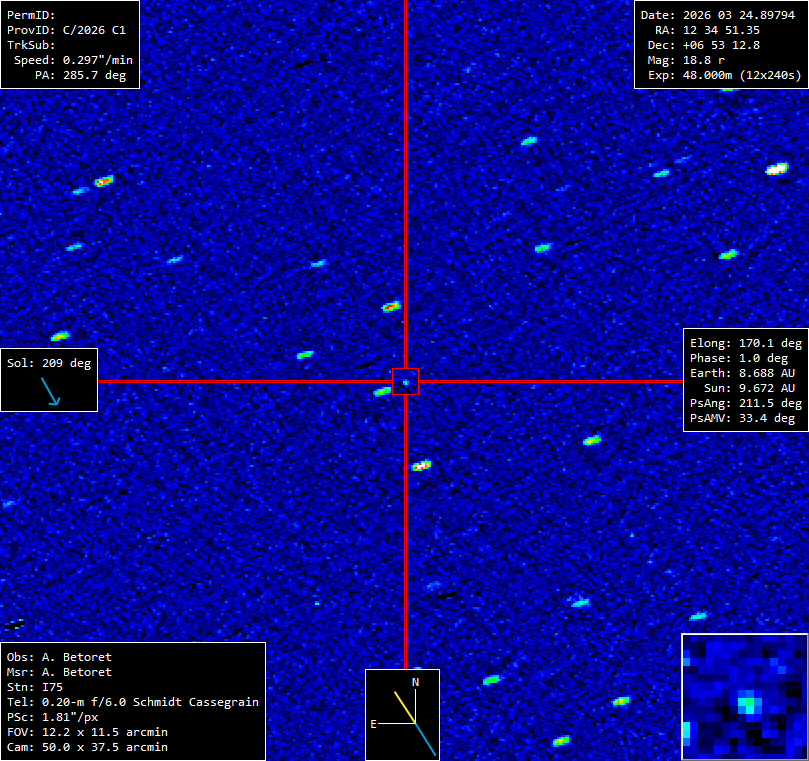Select the Tel: 0.20-m f/6.0 Schmidt Cassegrain line
The height and width of the screenshot is (761, 809).
133,702
